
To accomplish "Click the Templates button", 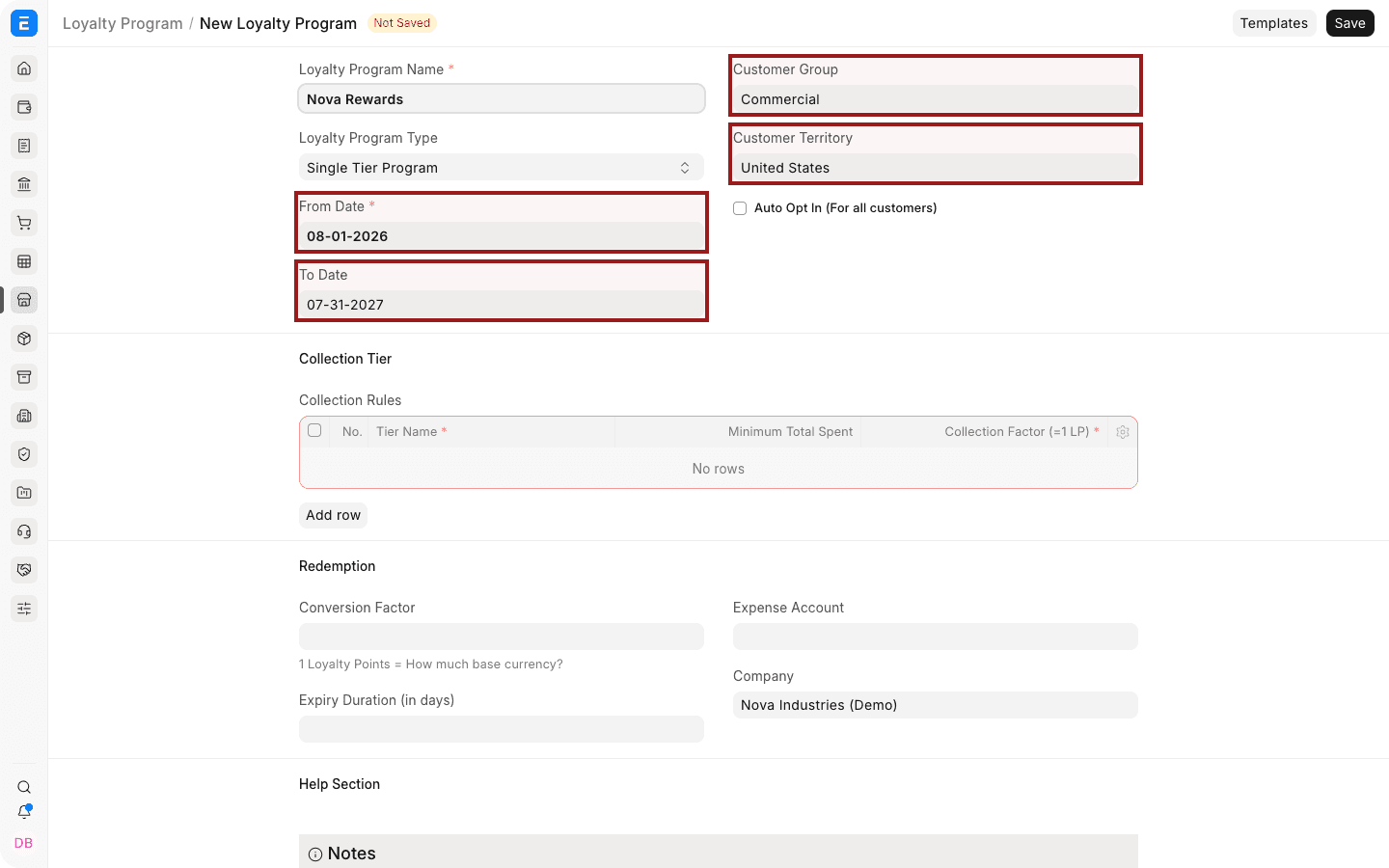I will click(x=1274, y=23).
